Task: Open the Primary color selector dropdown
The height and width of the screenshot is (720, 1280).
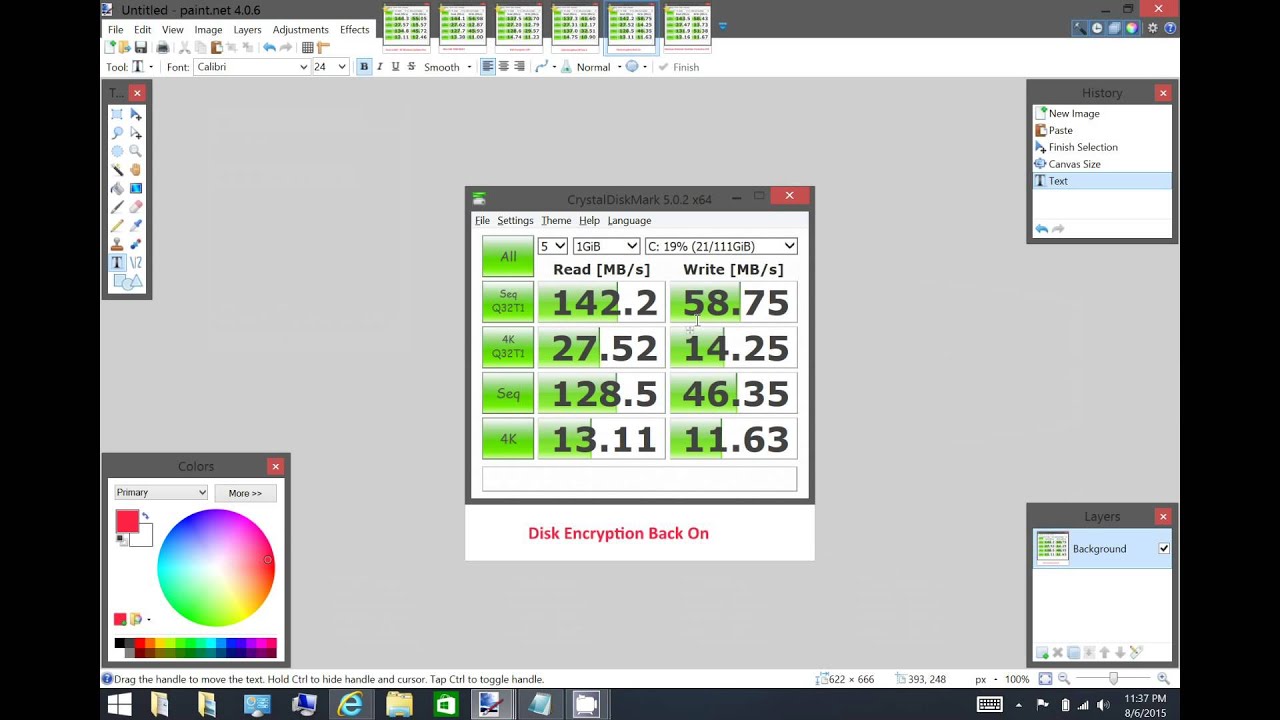Action: (161, 493)
